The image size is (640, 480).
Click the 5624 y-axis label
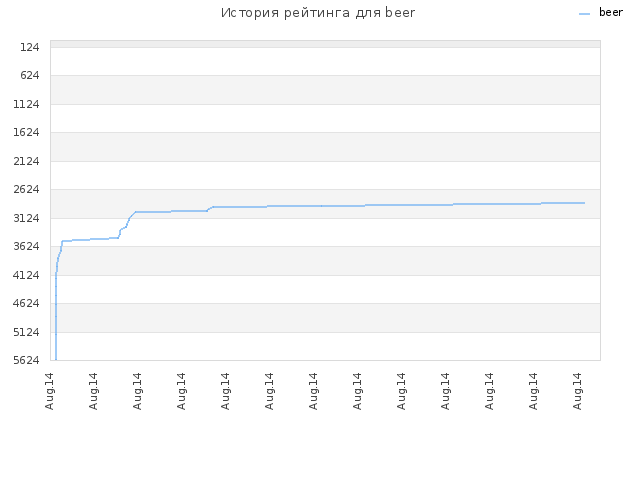coord(27,360)
